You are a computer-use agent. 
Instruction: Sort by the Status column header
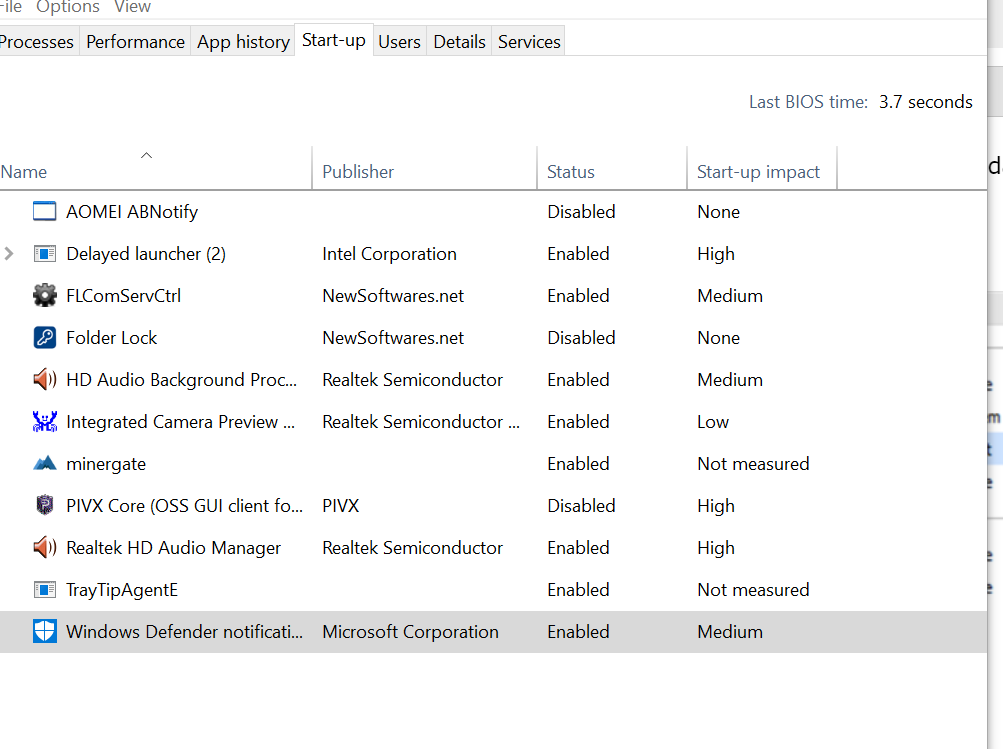click(571, 172)
